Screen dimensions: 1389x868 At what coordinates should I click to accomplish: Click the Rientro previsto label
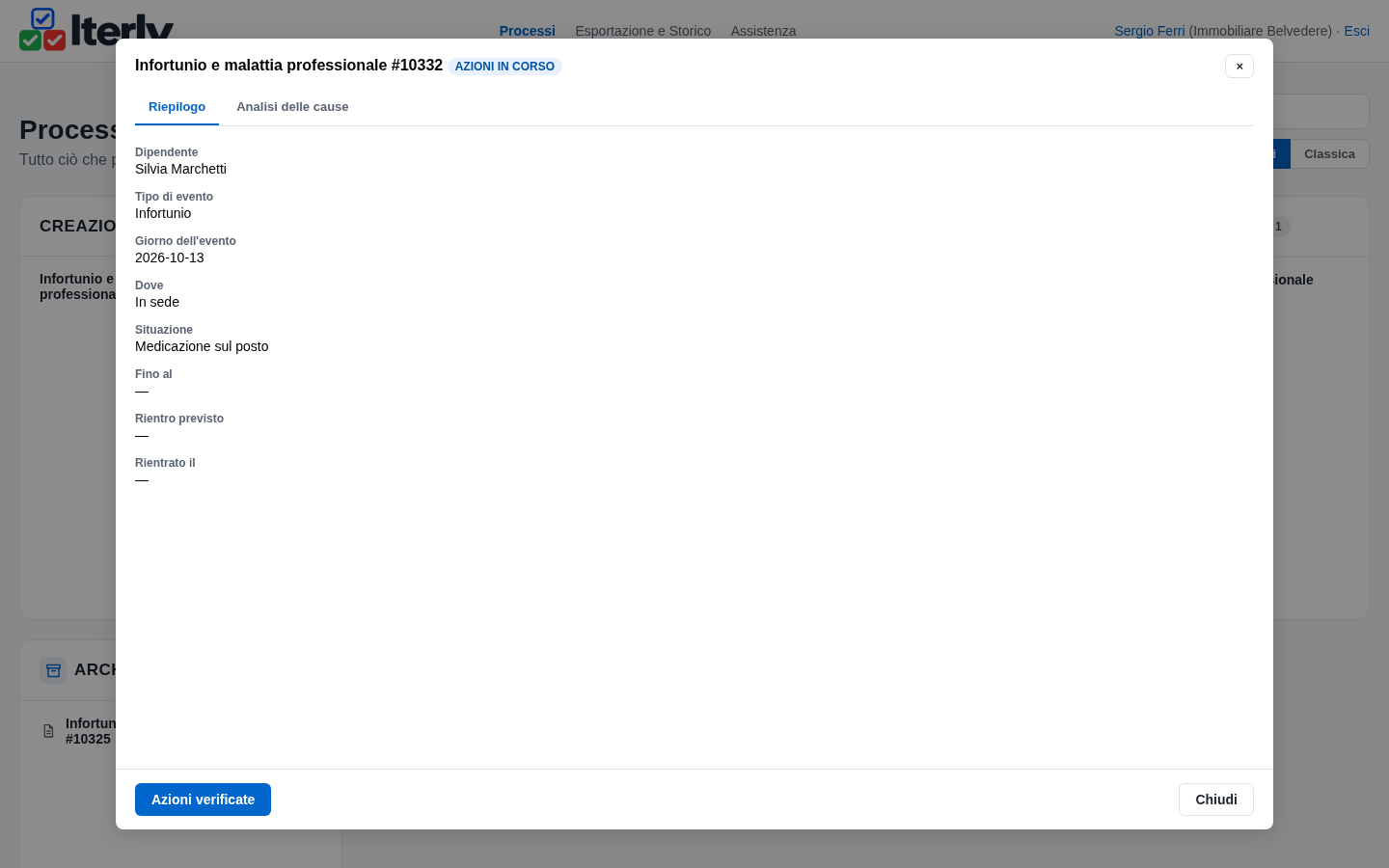coord(179,419)
